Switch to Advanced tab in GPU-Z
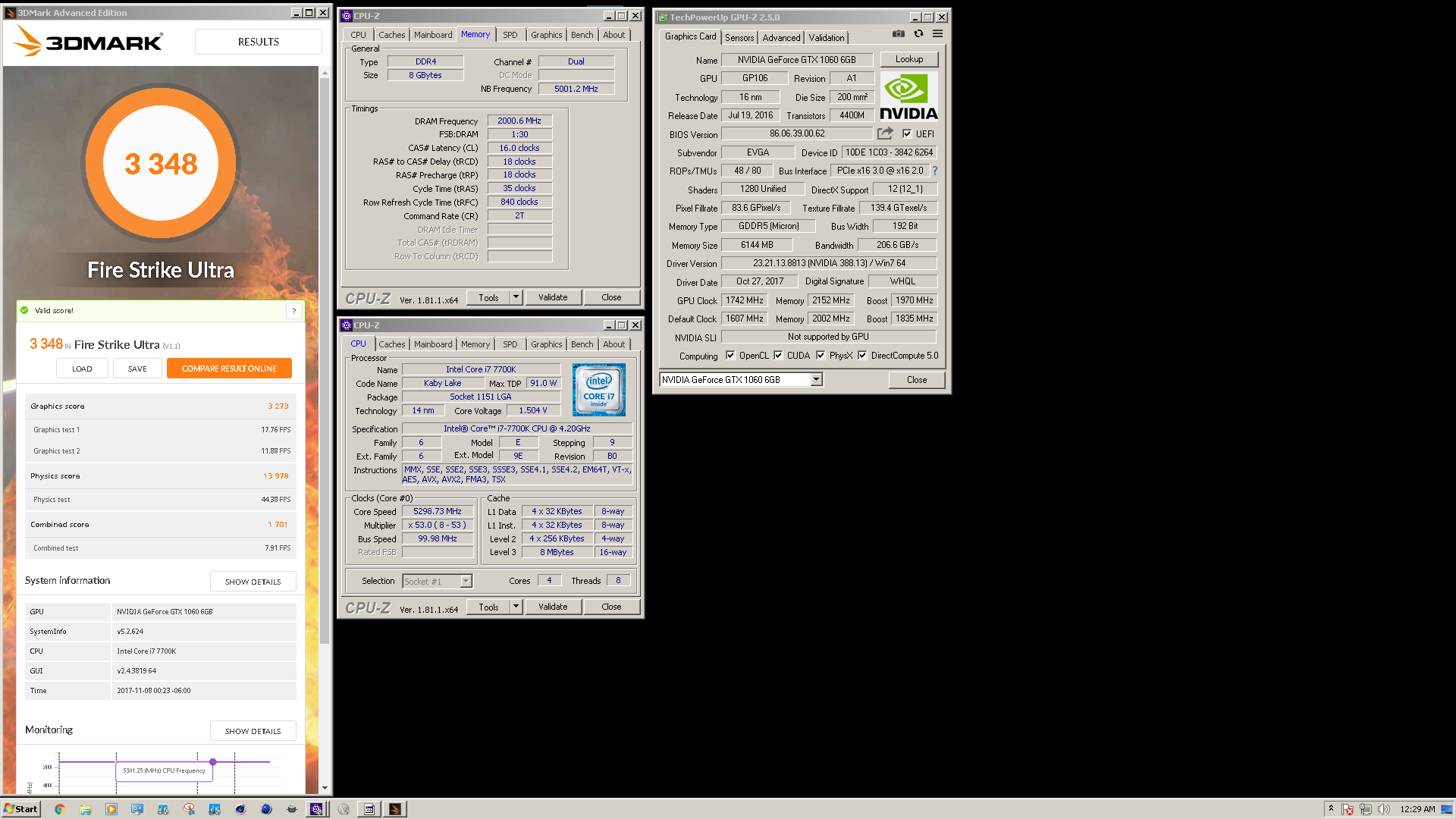This screenshot has height=819, width=1456. [781, 38]
